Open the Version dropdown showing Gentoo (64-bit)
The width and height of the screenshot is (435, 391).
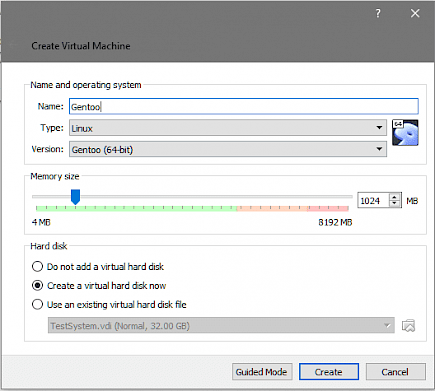pyautogui.click(x=228, y=149)
